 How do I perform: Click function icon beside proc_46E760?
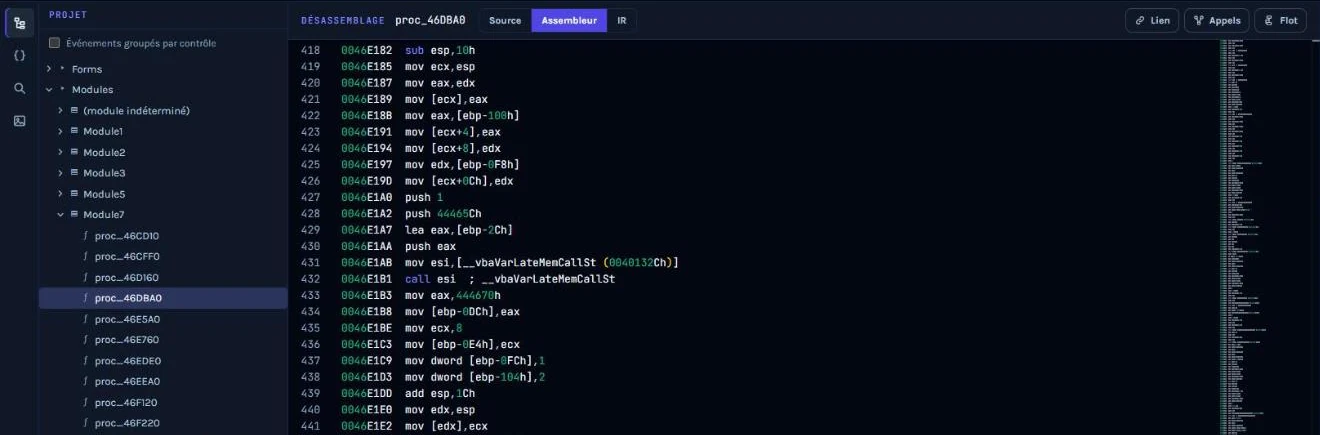tap(86, 340)
